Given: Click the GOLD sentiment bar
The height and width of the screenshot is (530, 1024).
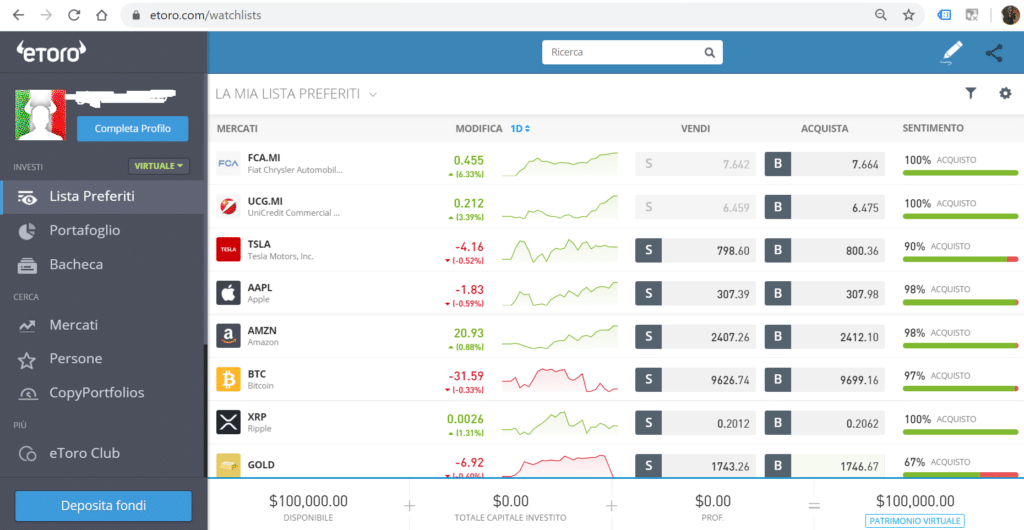Looking at the screenshot, I should point(961,475).
